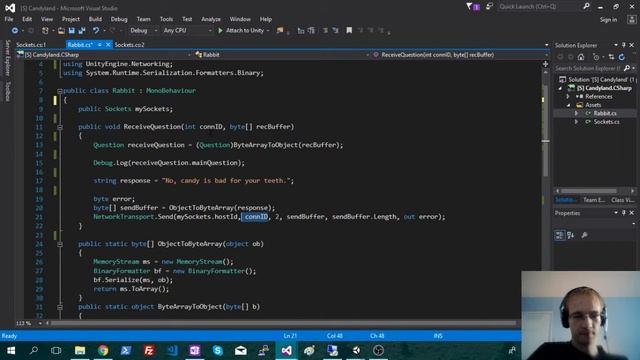The width and height of the screenshot is (640, 360).
Task: Switch to the Sockets.cs:1 tab
Action: [31, 45]
